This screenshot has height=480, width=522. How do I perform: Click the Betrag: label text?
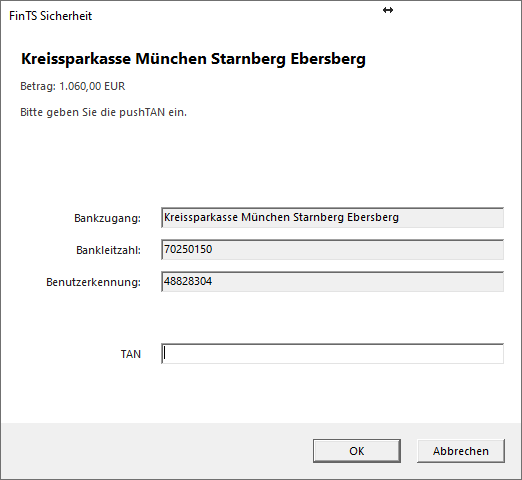pyautogui.click(x=38, y=86)
